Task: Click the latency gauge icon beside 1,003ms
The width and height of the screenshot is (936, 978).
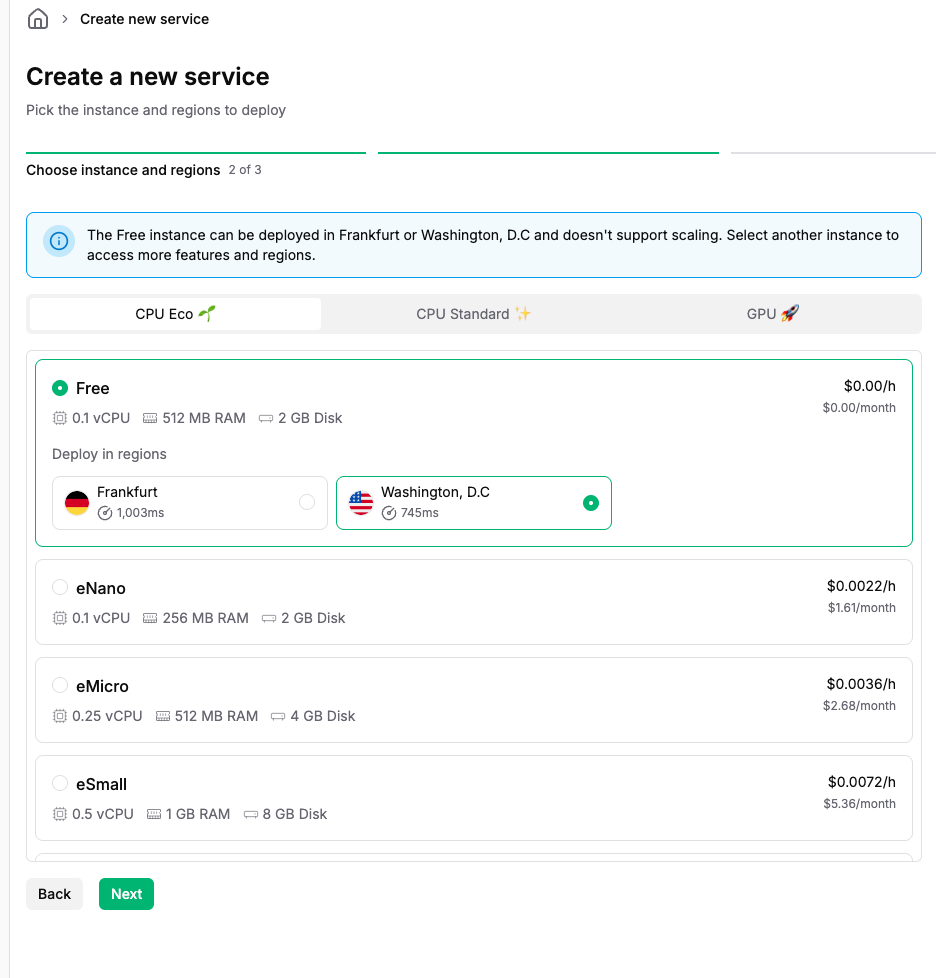Action: pyautogui.click(x=105, y=513)
